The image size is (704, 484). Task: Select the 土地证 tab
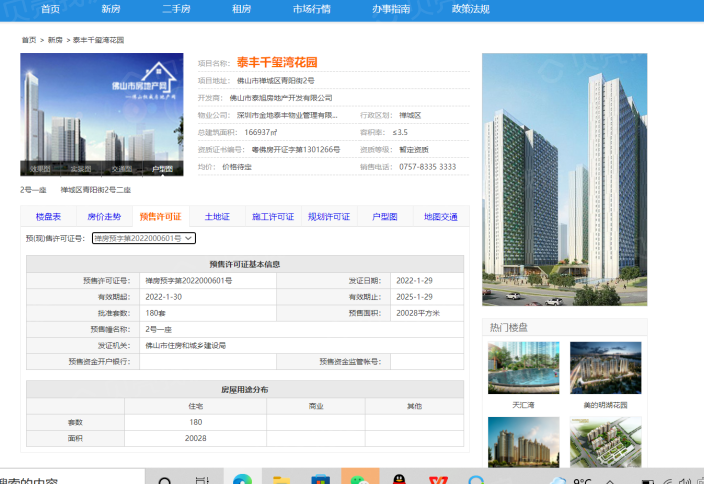point(217,216)
